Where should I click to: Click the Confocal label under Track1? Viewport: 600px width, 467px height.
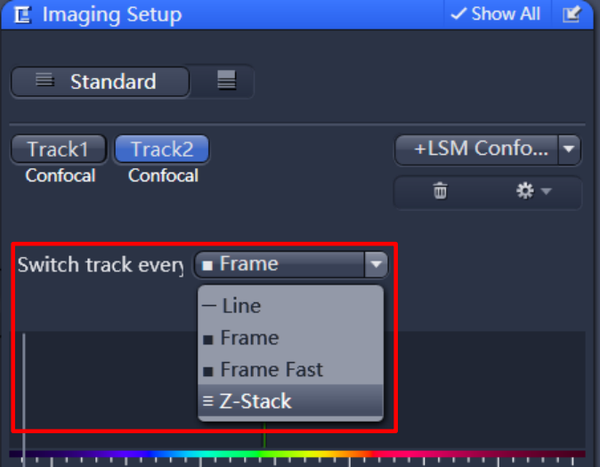point(58,176)
